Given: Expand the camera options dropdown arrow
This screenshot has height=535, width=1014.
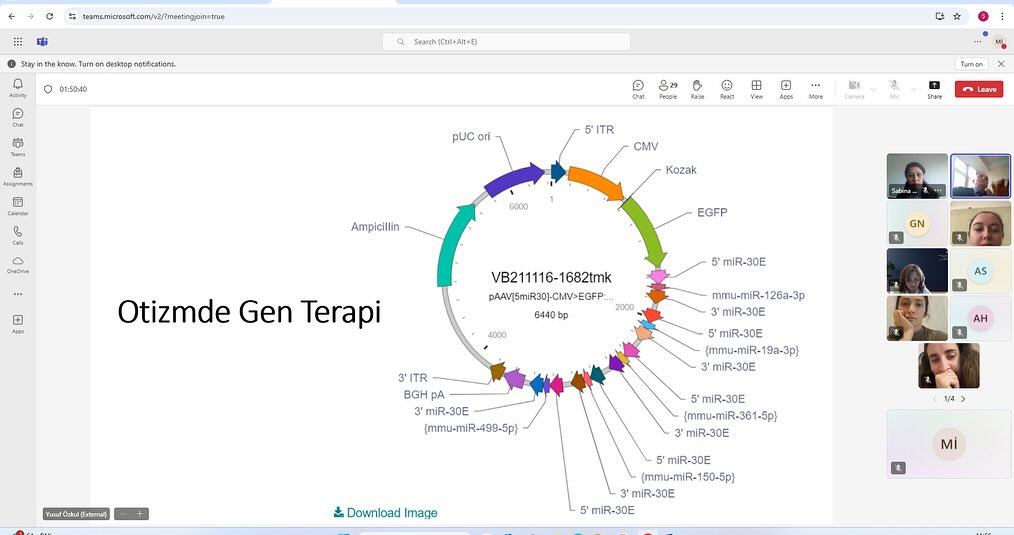Looking at the screenshot, I should click(x=873, y=89).
